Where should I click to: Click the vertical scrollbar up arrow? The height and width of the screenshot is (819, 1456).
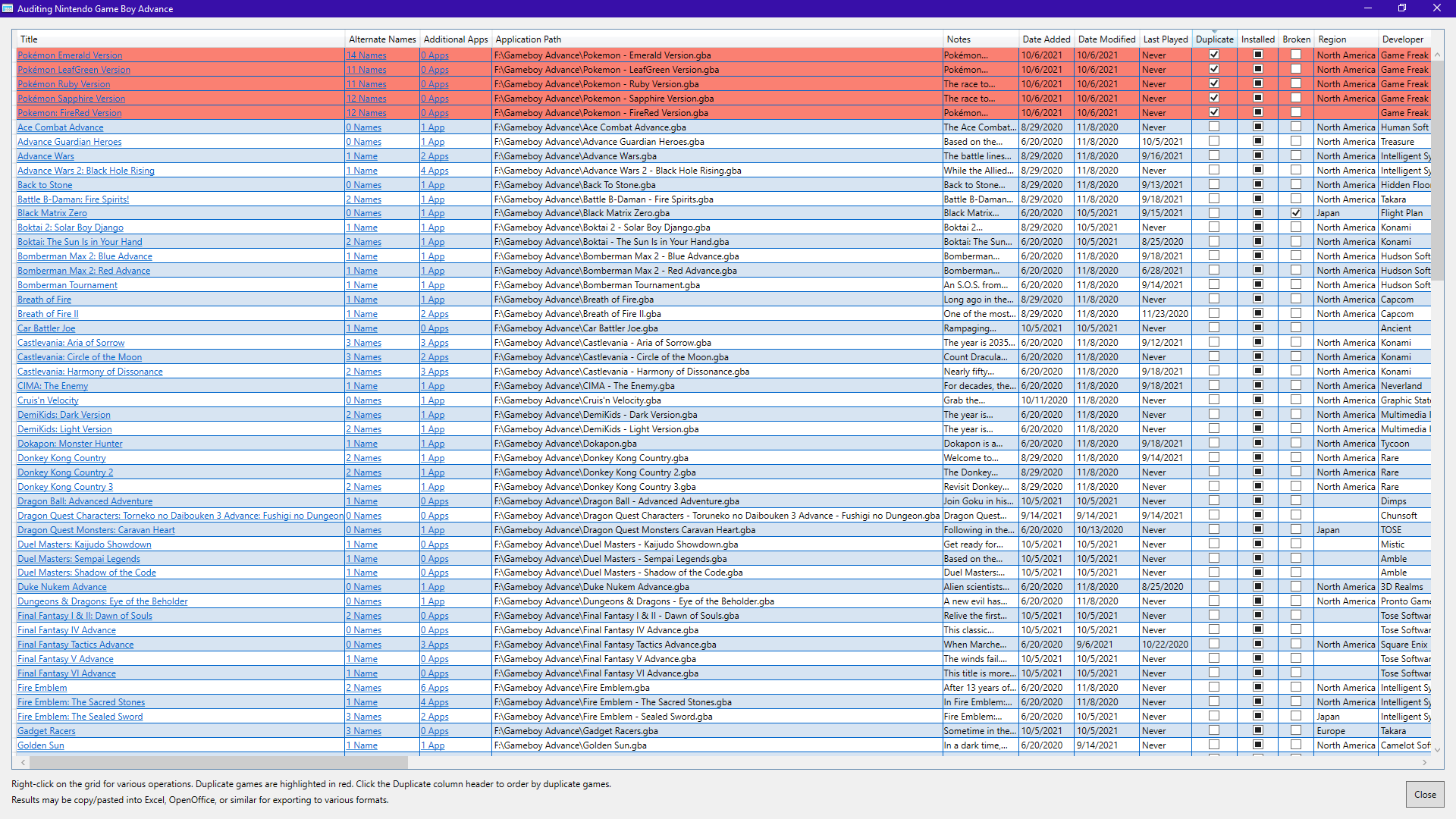tap(1437, 55)
